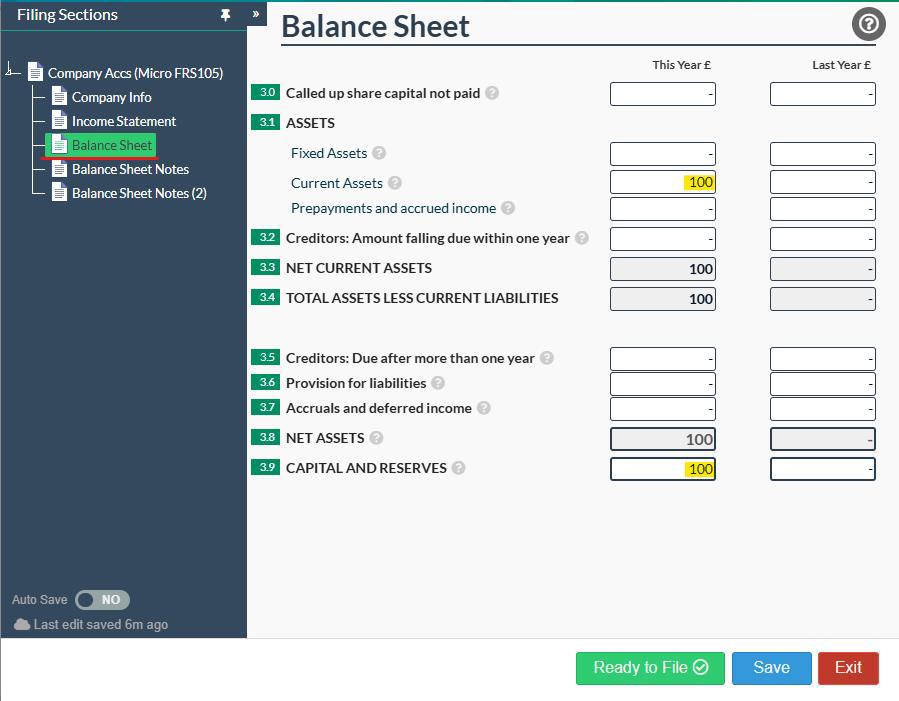Image resolution: width=899 pixels, height=701 pixels.
Task: Open help for Called up share capital not paid
Action: click(491, 92)
